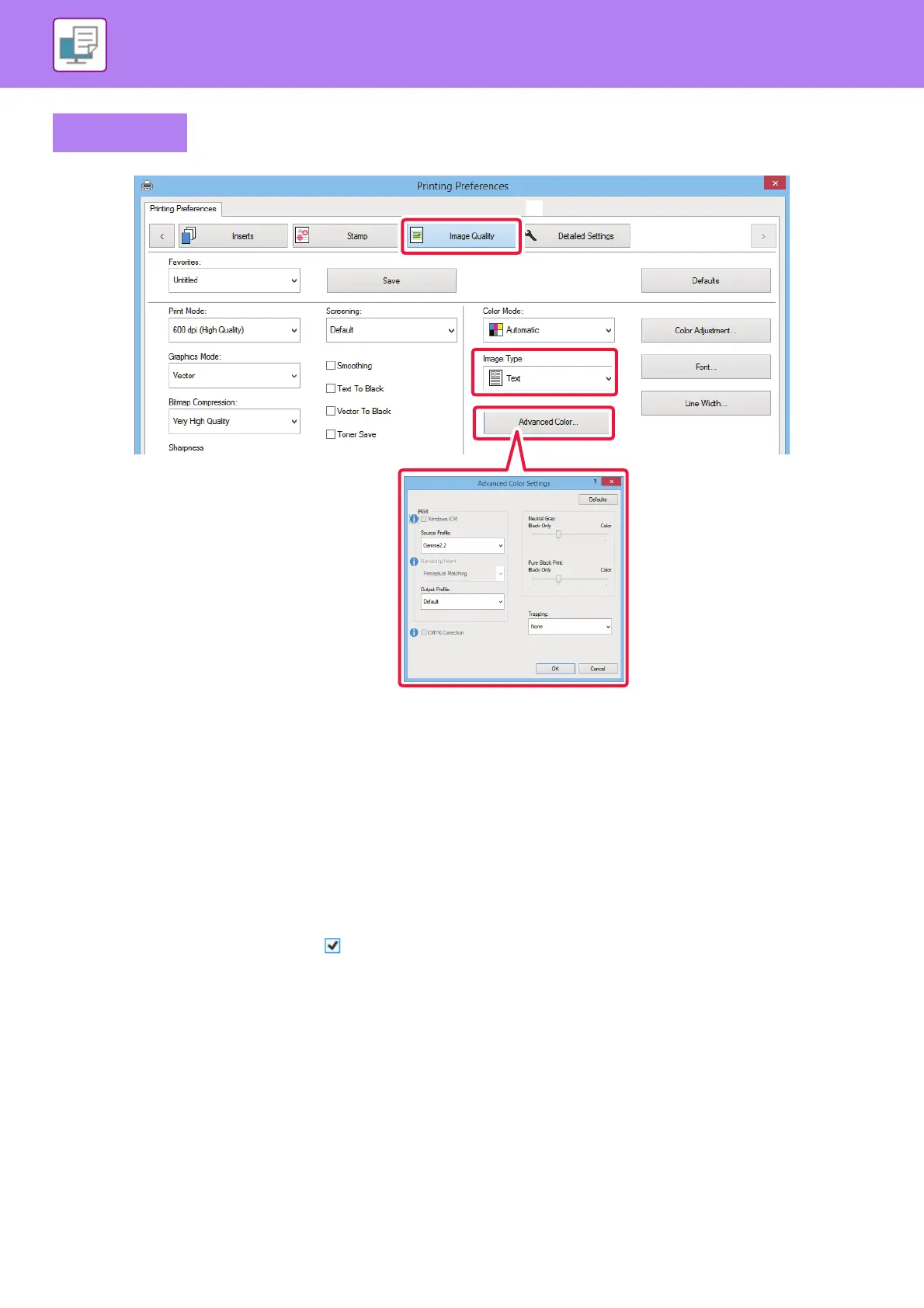Click the printer-driver monitor icon in the purple header

click(80, 45)
